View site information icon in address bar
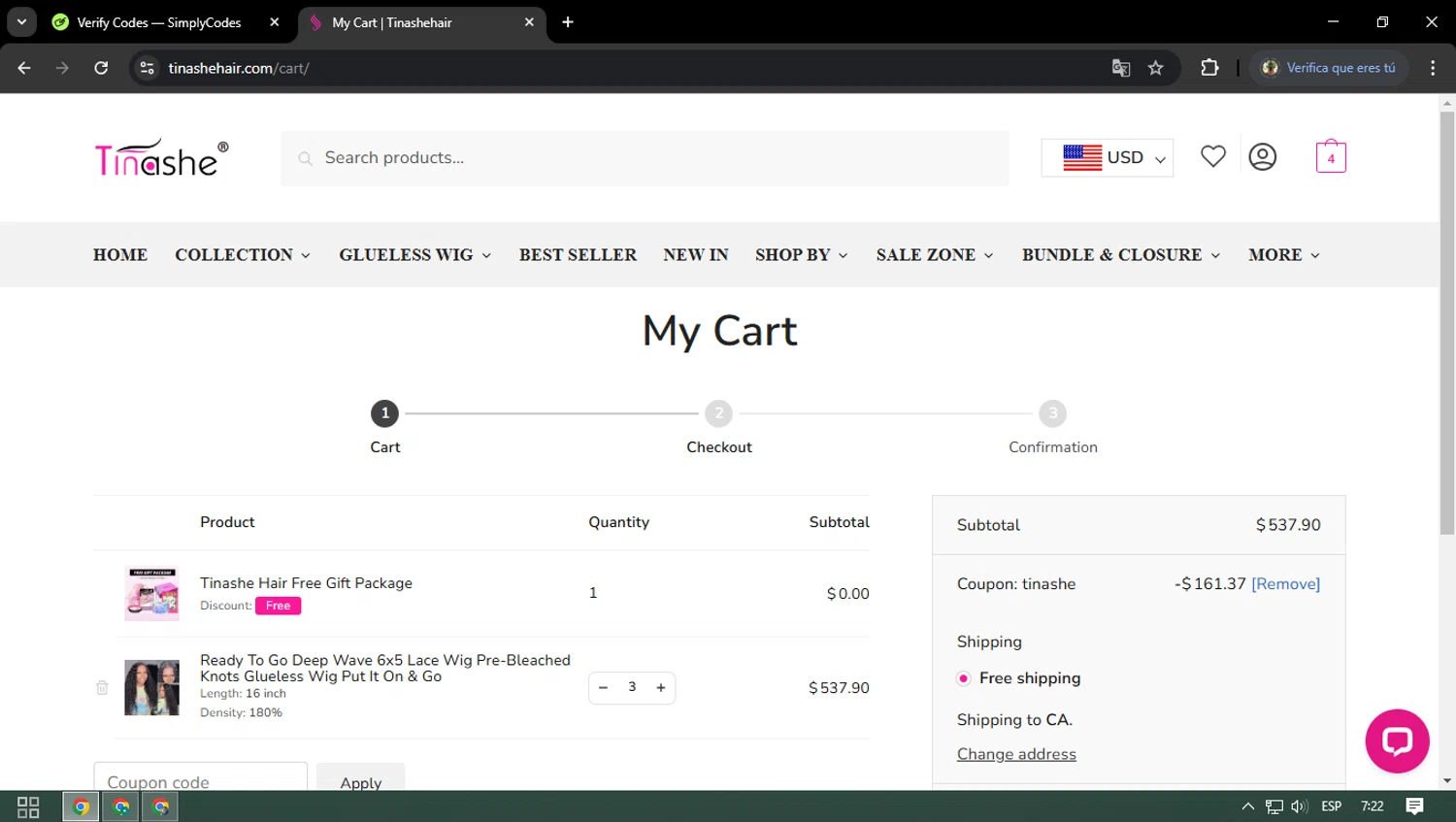This screenshot has height=822, width=1456. pos(147,68)
